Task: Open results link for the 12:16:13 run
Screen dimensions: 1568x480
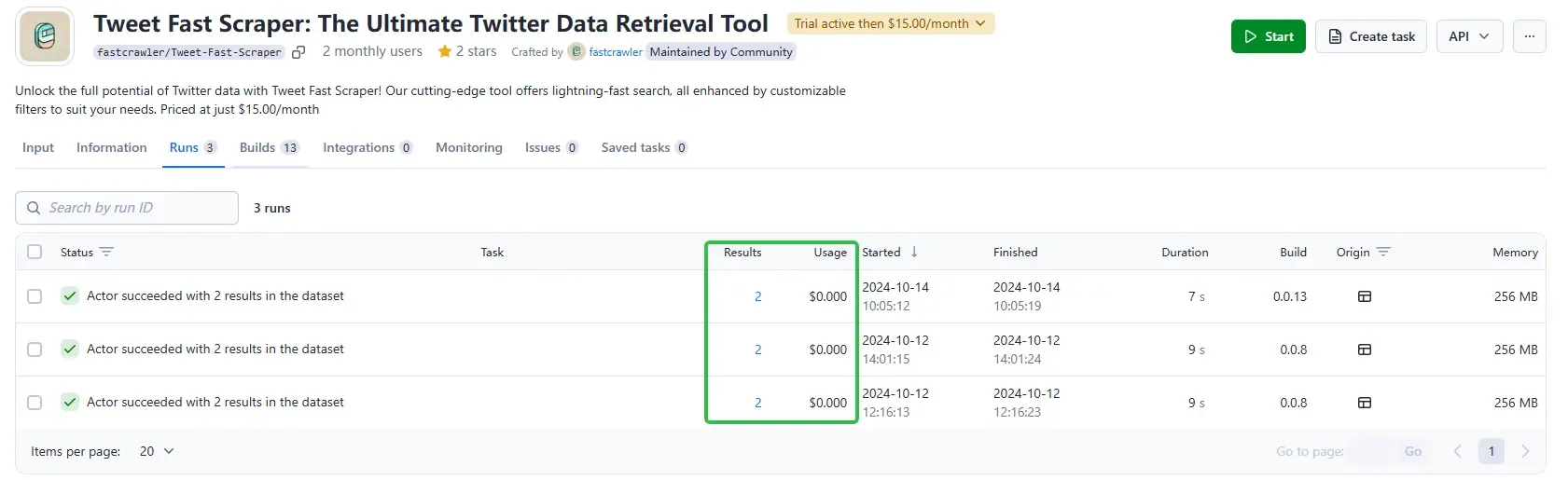Action: (758, 403)
